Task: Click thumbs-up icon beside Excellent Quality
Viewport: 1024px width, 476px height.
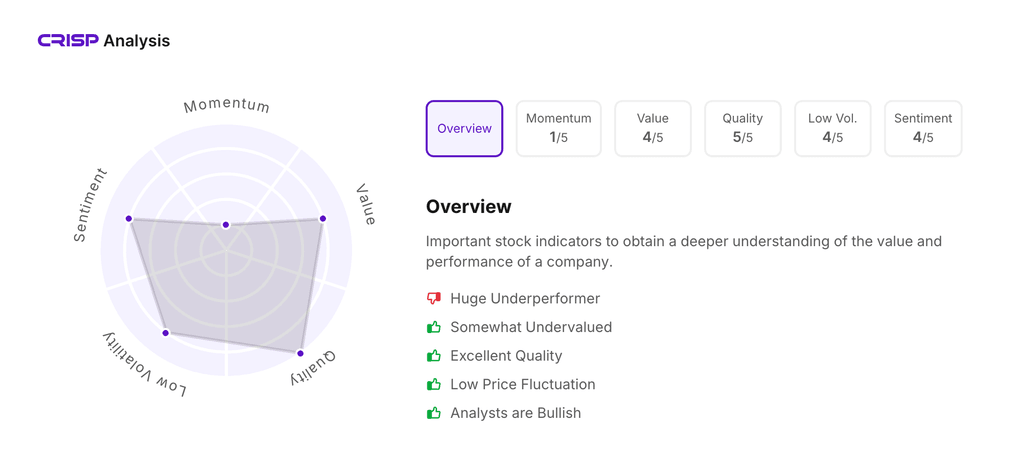Action: (434, 355)
